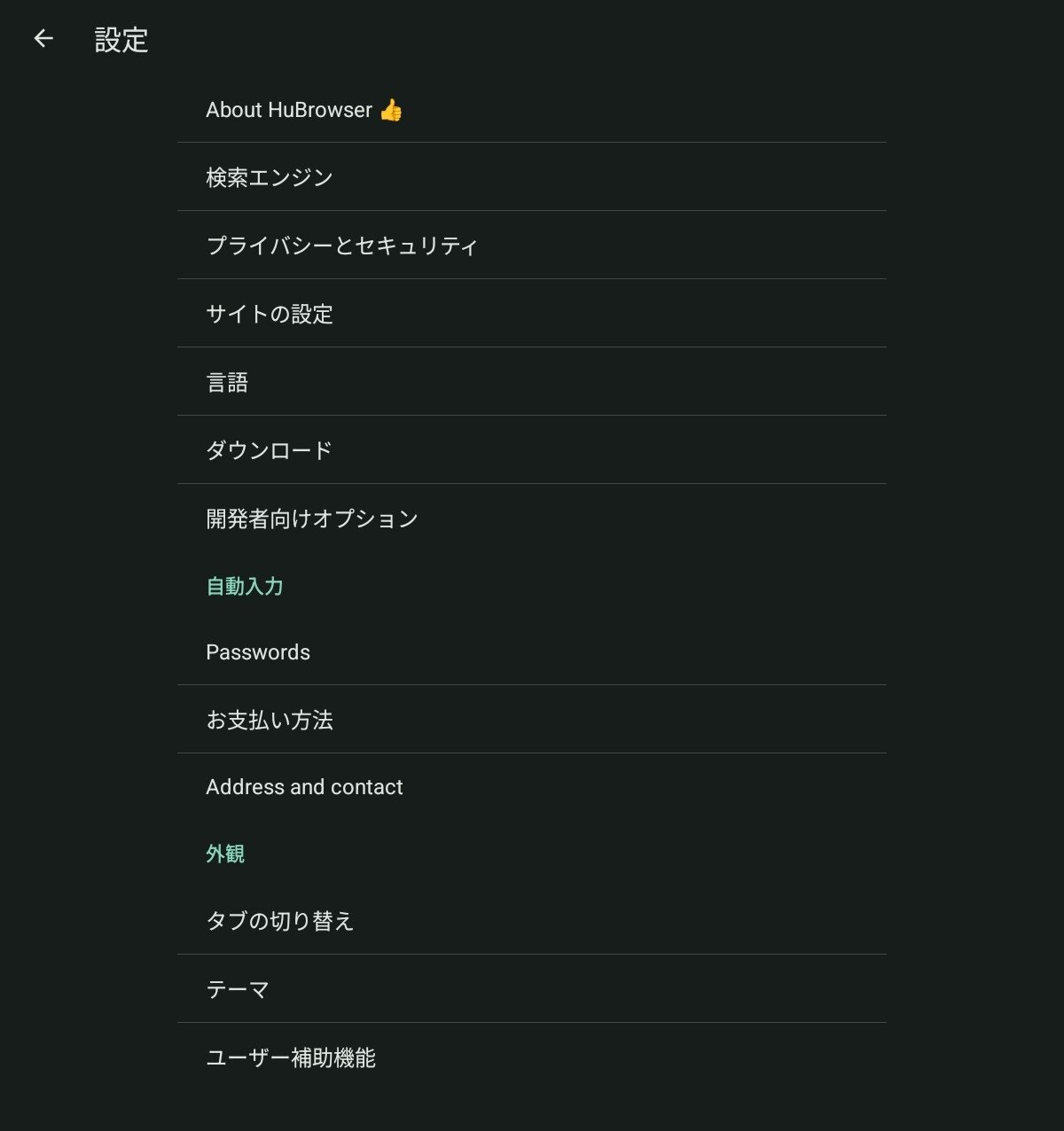
Task: Select the テーマ option
Action: coord(532,989)
